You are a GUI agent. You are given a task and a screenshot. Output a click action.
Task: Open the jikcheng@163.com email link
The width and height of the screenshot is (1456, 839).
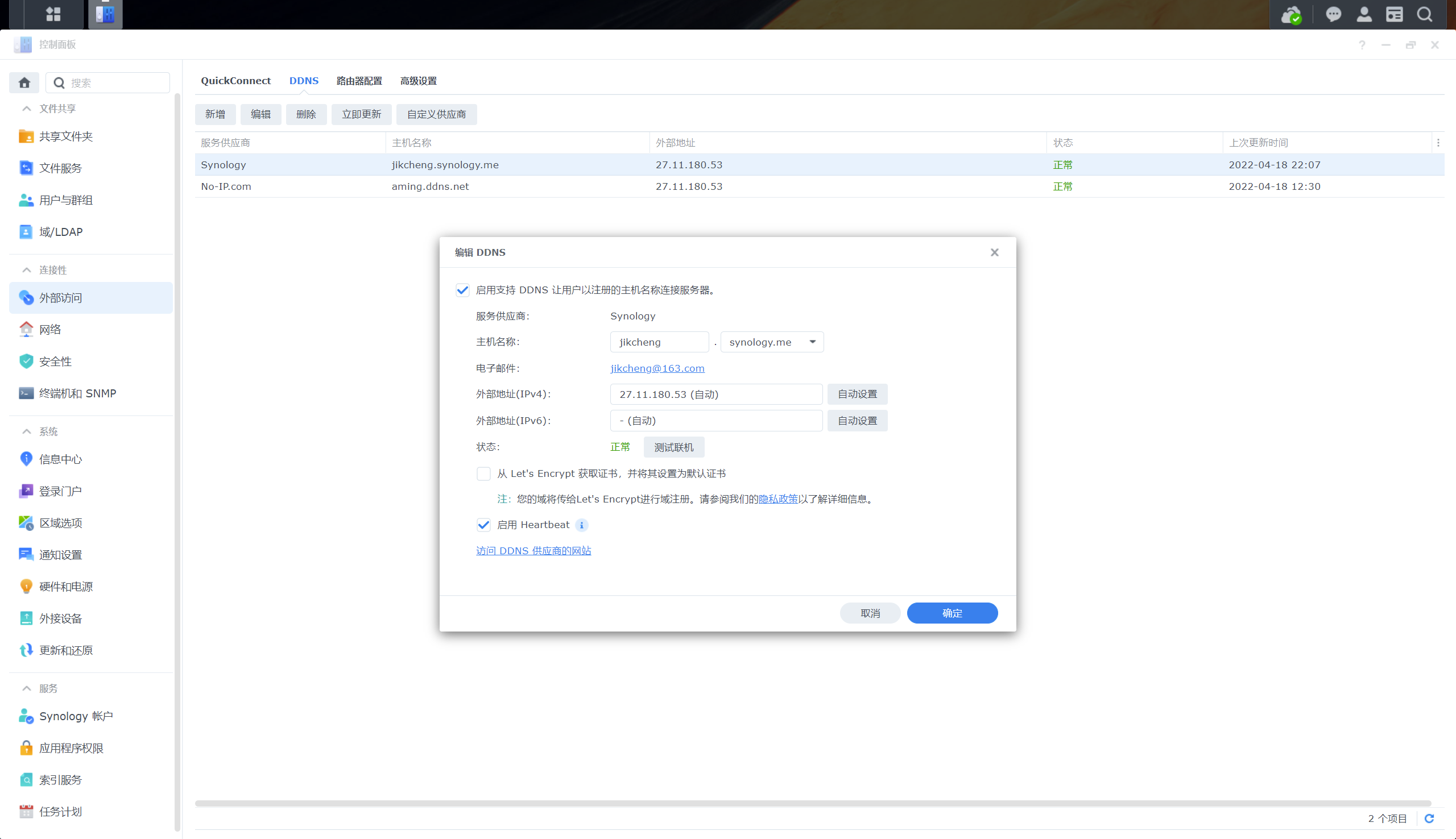[x=657, y=368]
